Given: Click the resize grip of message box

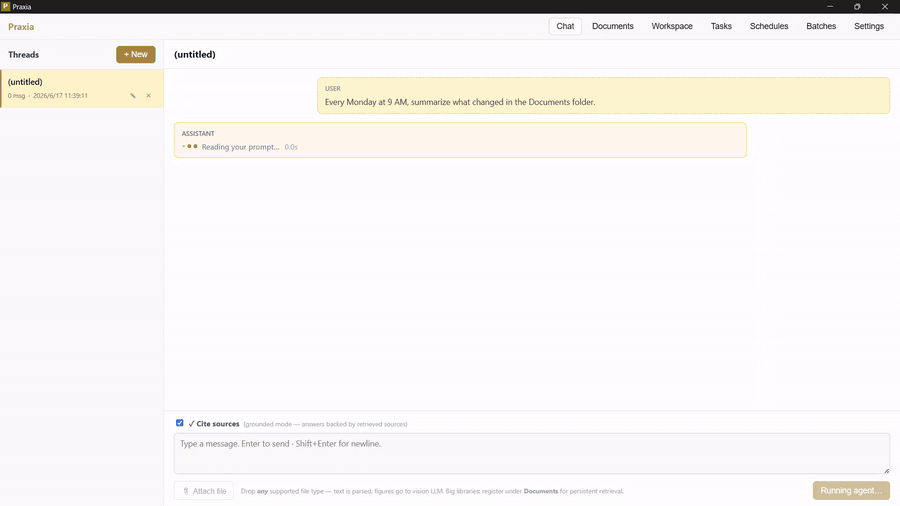Looking at the screenshot, I should [x=886, y=470].
